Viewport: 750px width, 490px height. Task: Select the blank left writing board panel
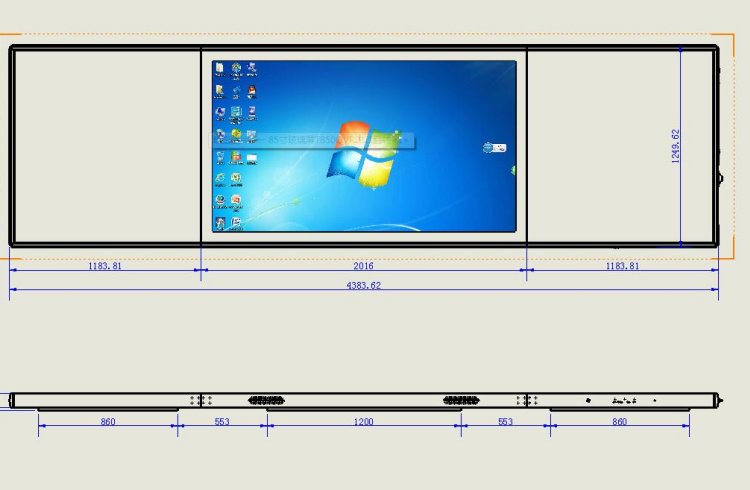(x=105, y=146)
